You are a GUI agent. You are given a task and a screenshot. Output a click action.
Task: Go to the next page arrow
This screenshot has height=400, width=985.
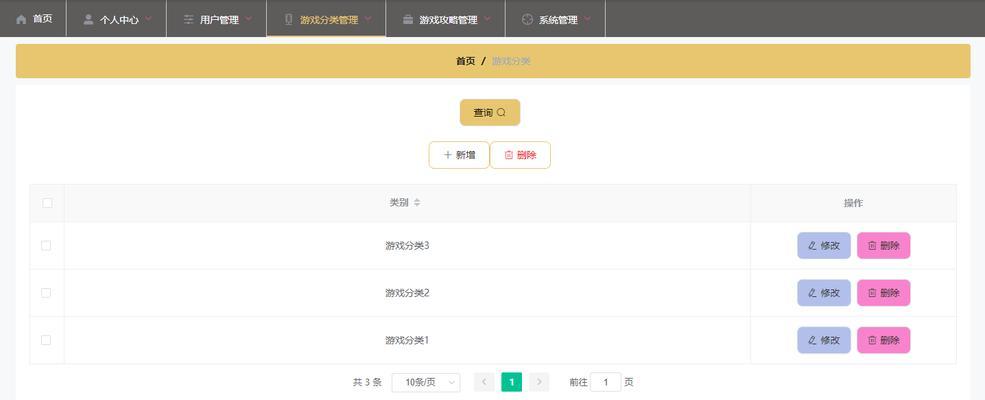[x=539, y=382]
